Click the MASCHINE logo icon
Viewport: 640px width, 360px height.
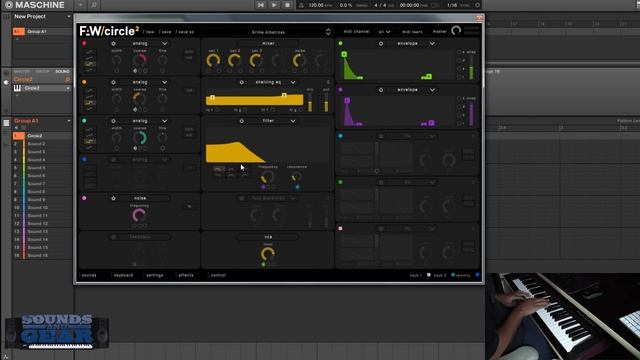tap(9, 5)
